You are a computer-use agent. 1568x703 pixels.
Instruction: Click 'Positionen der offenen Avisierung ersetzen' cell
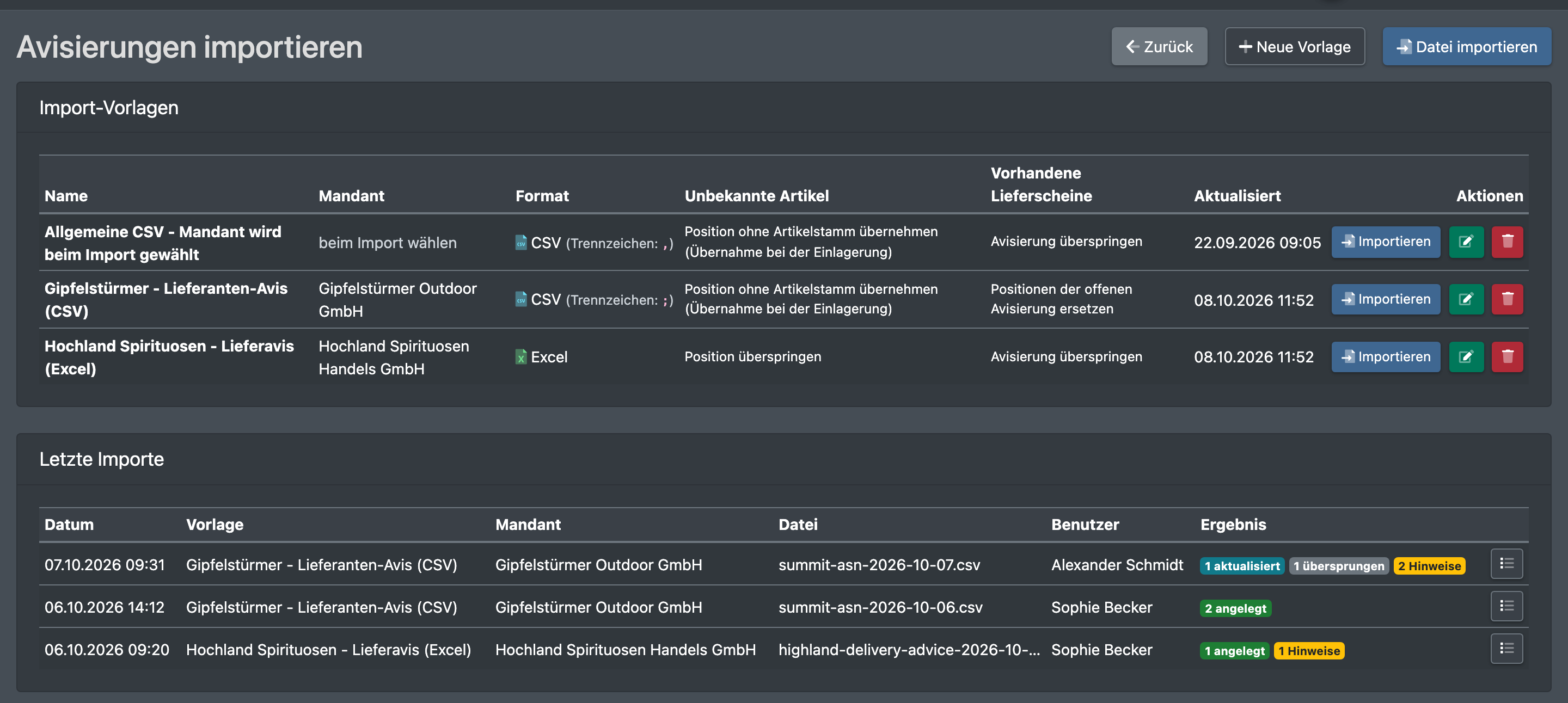coord(1061,299)
